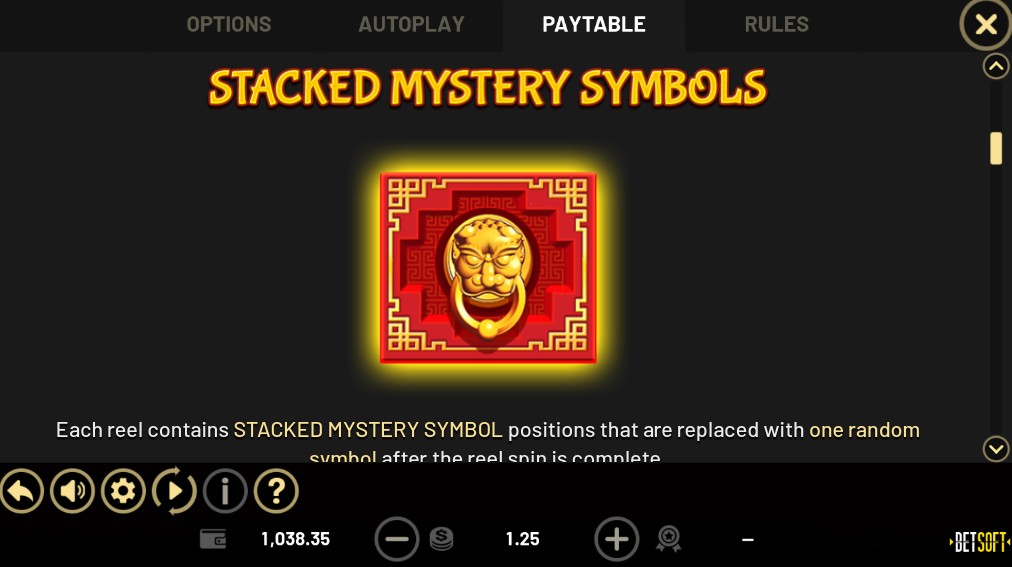This screenshot has height=567, width=1012.
Task: Click the coin stack bet icon
Action: pyautogui.click(x=441, y=539)
